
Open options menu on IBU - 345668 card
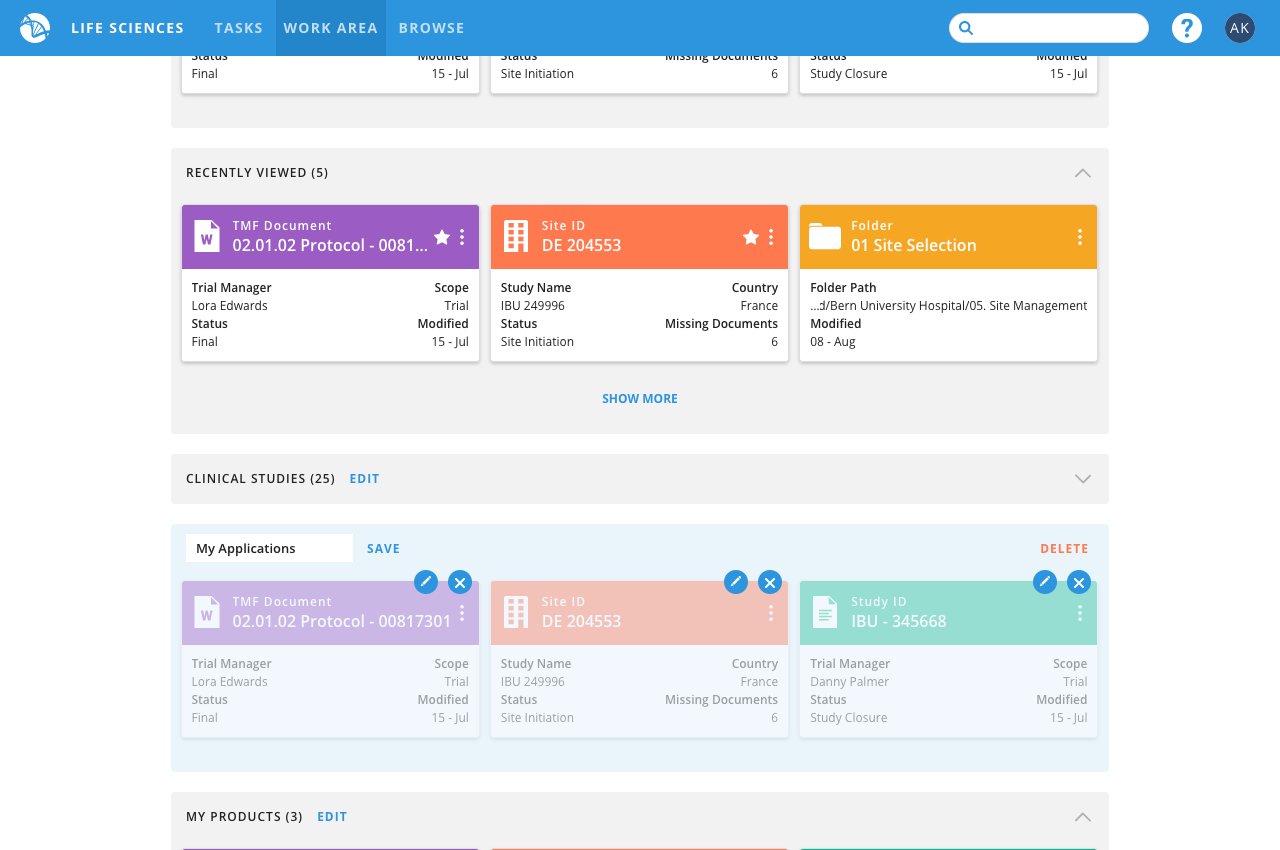[x=1080, y=613]
